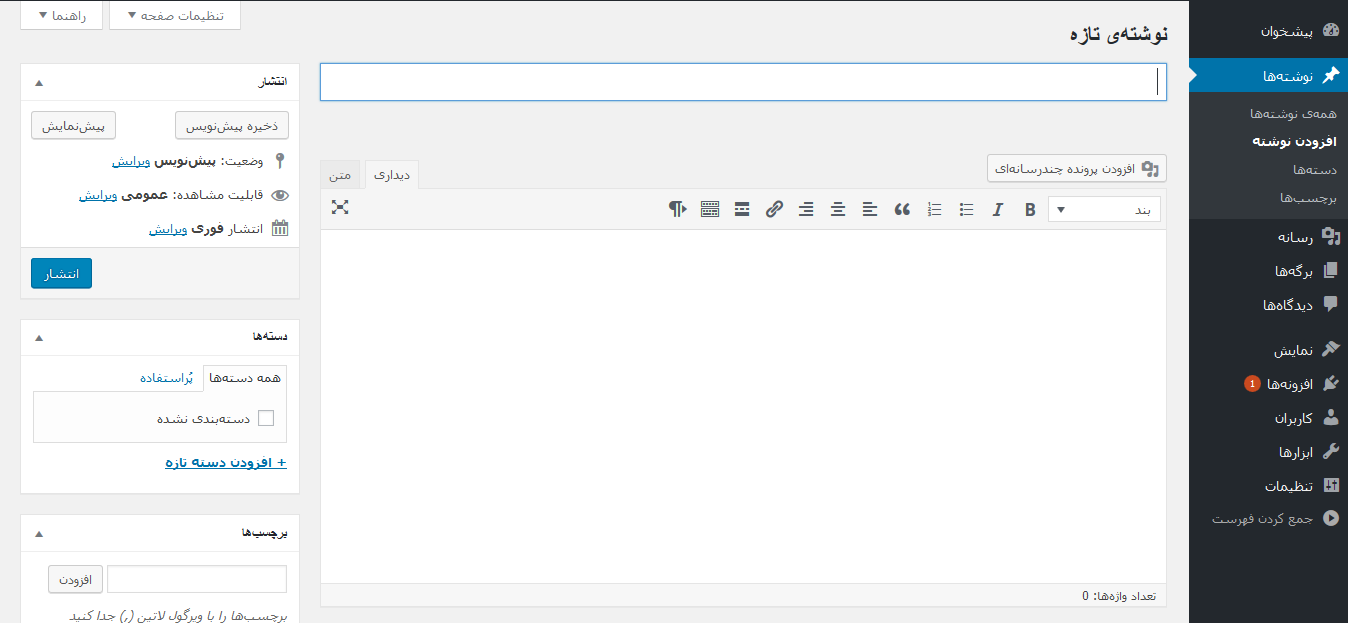The width and height of the screenshot is (1348, 623).
Task: Center-align text using the toolbar
Action: [x=838, y=209]
